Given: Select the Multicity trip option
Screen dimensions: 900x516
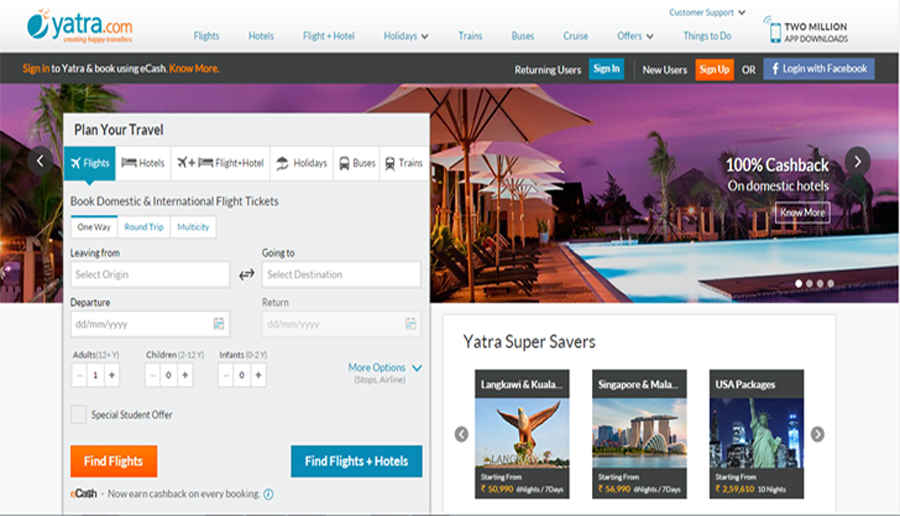Looking at the screenshot, I should pos(193,227).
